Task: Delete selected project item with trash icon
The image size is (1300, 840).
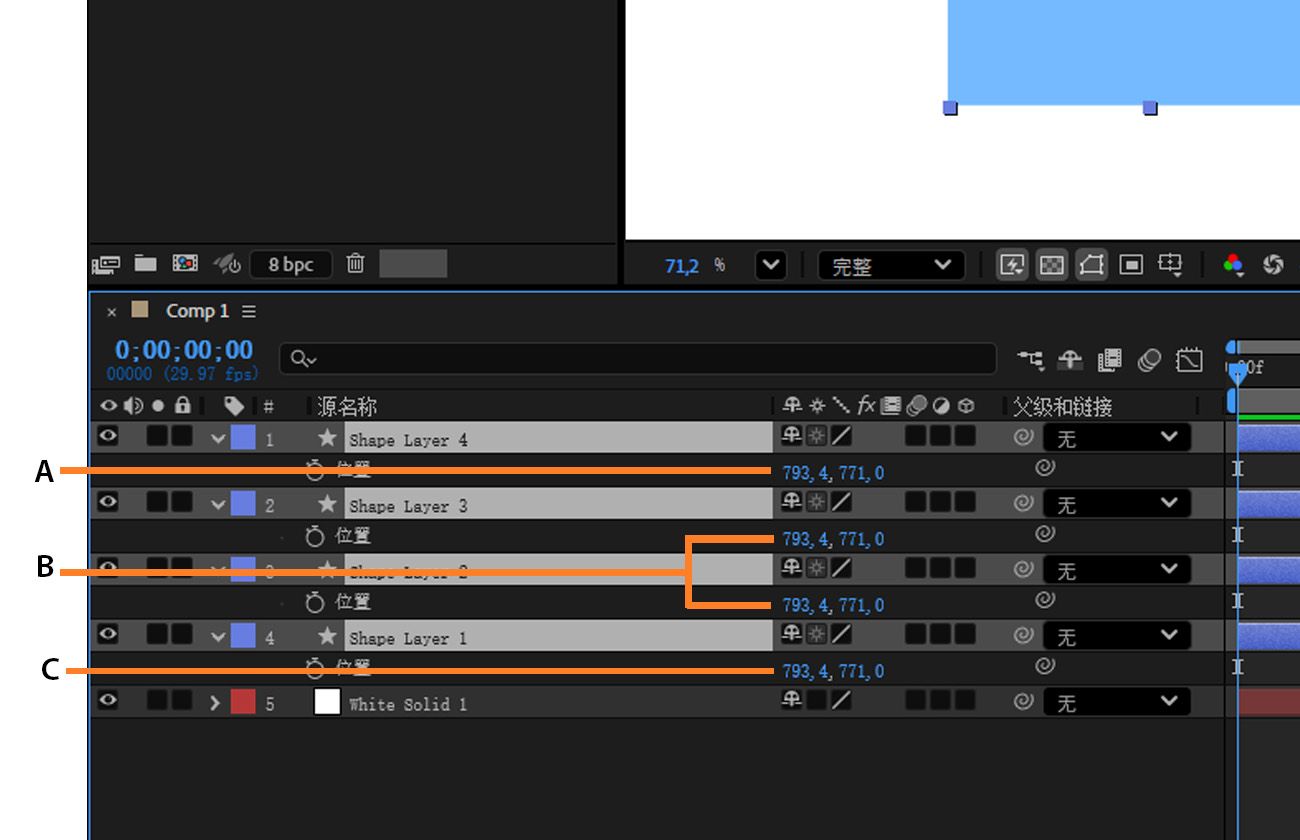Action: click(x=355, y=263)
